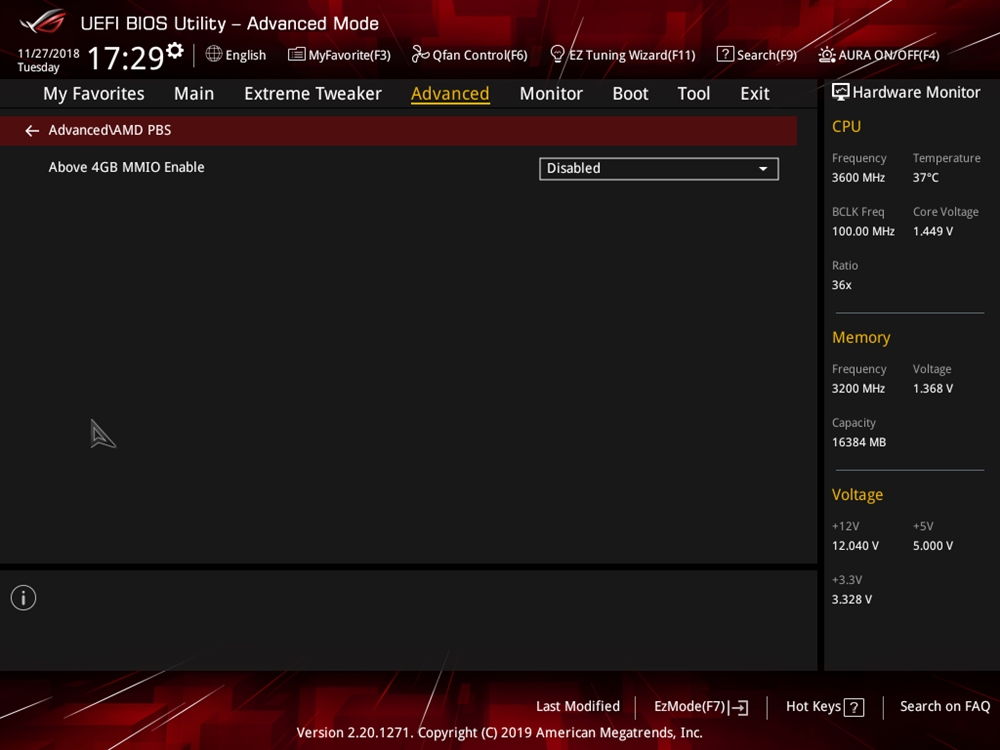This screenshot has width=1000, height=750.
Task: Switch to the Main tab
Action: click(x=194, y=94)
